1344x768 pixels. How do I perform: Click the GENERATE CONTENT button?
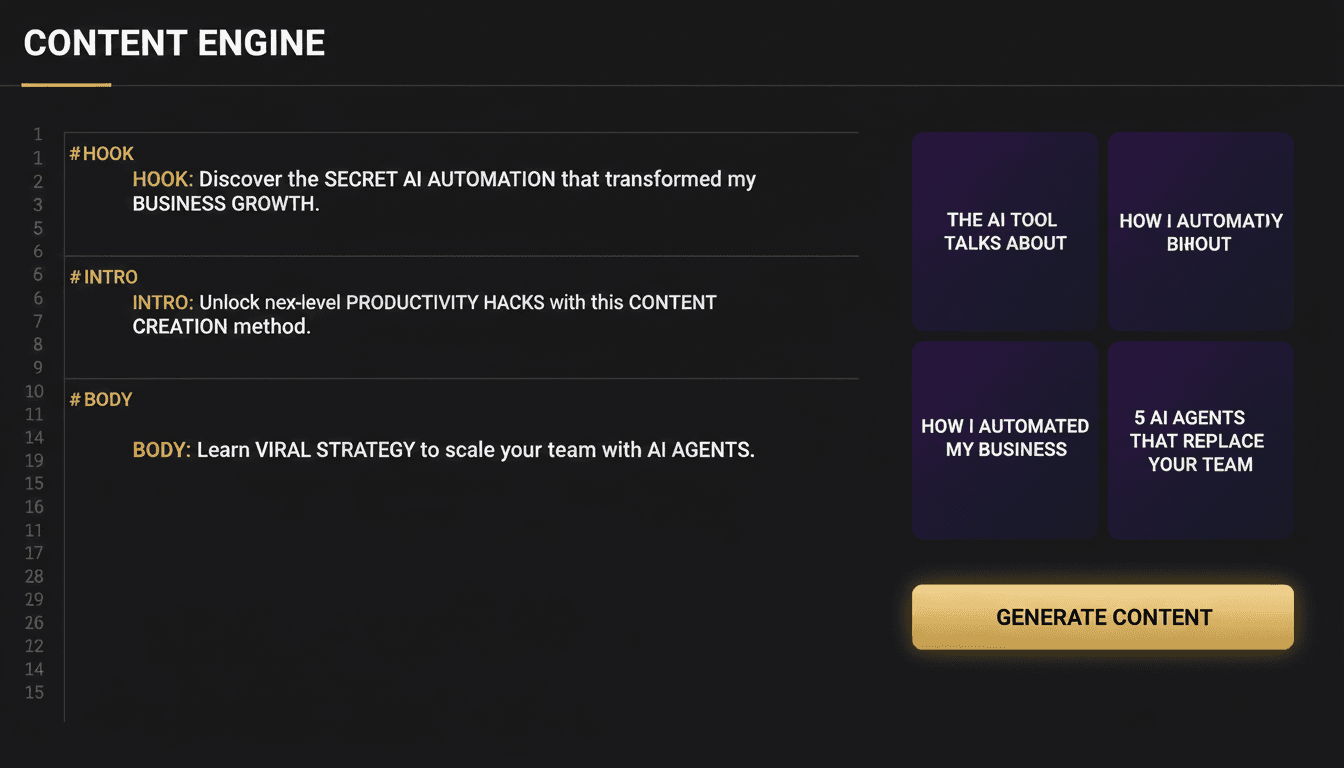pyautogui.click(x=1102, y=617)
